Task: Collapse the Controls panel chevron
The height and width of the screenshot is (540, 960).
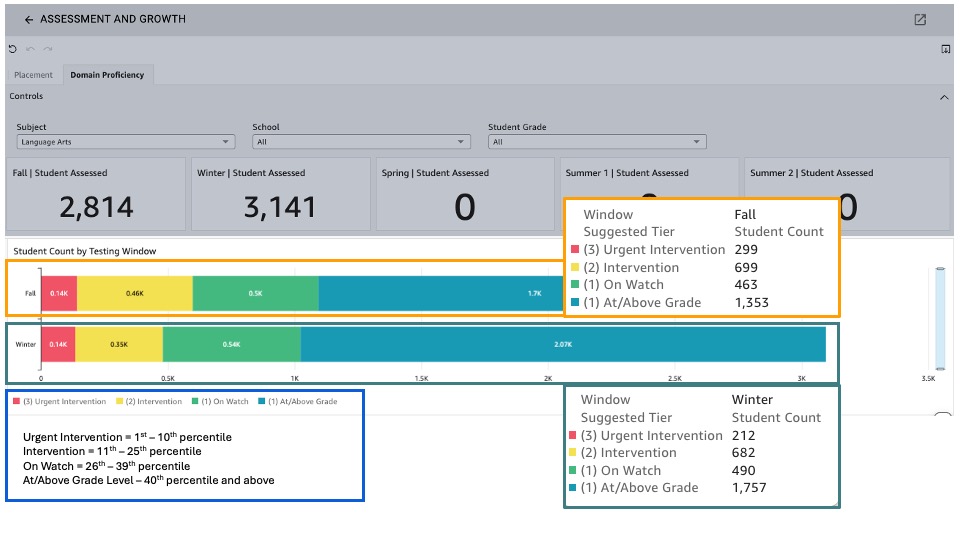Action: click(943, 97)
